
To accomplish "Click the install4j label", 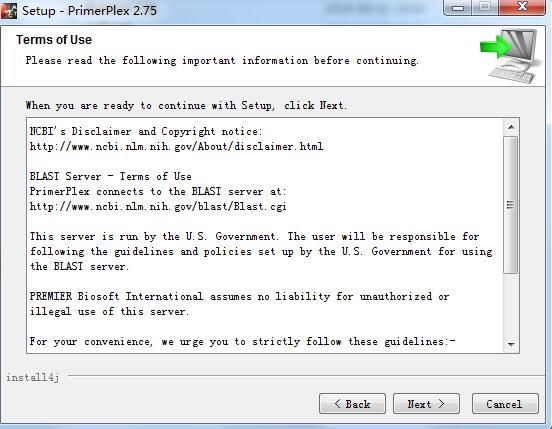I will 32,378.
